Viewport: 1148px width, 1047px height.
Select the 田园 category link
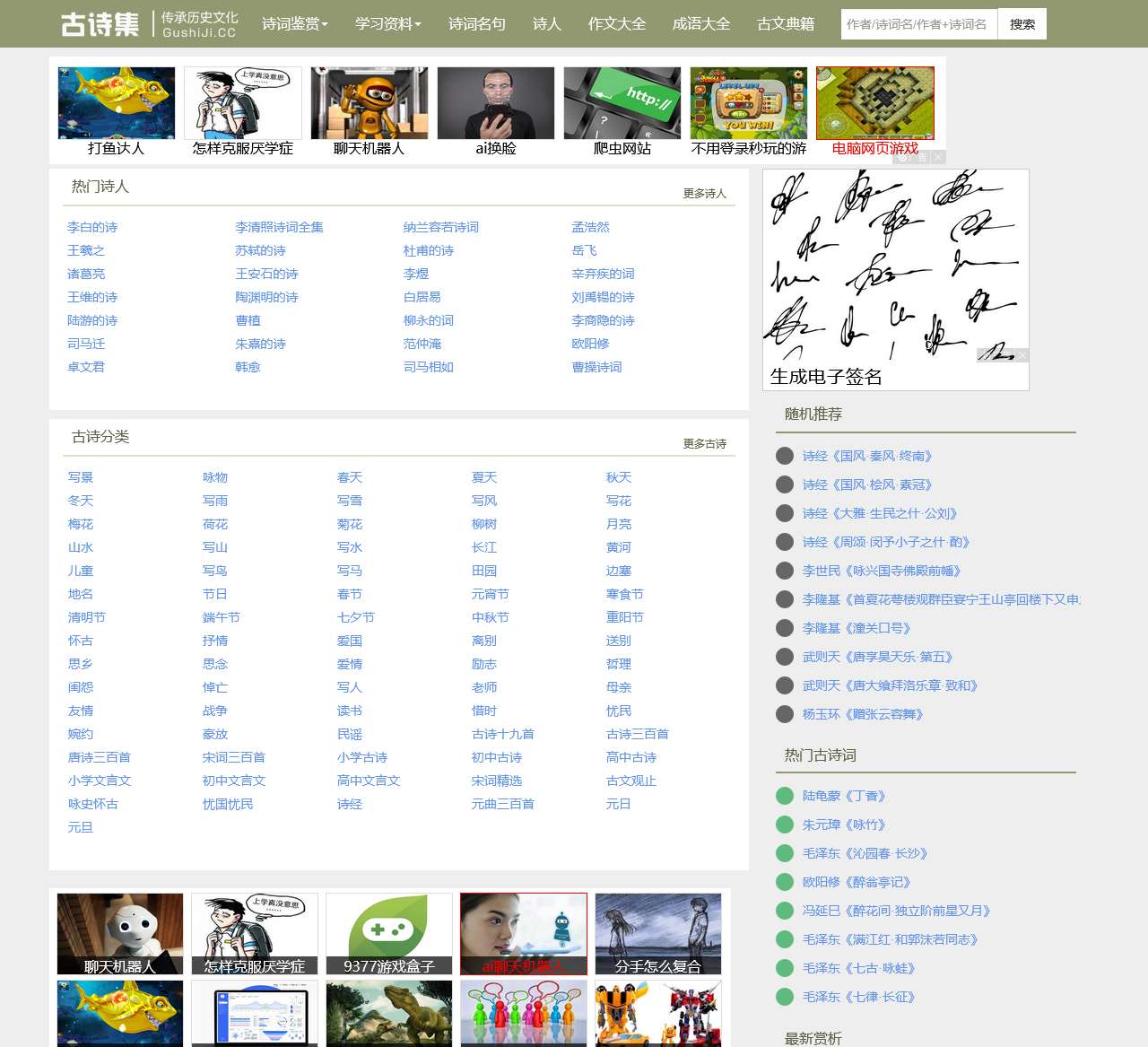pyautogui.click(x=484, y=571)
